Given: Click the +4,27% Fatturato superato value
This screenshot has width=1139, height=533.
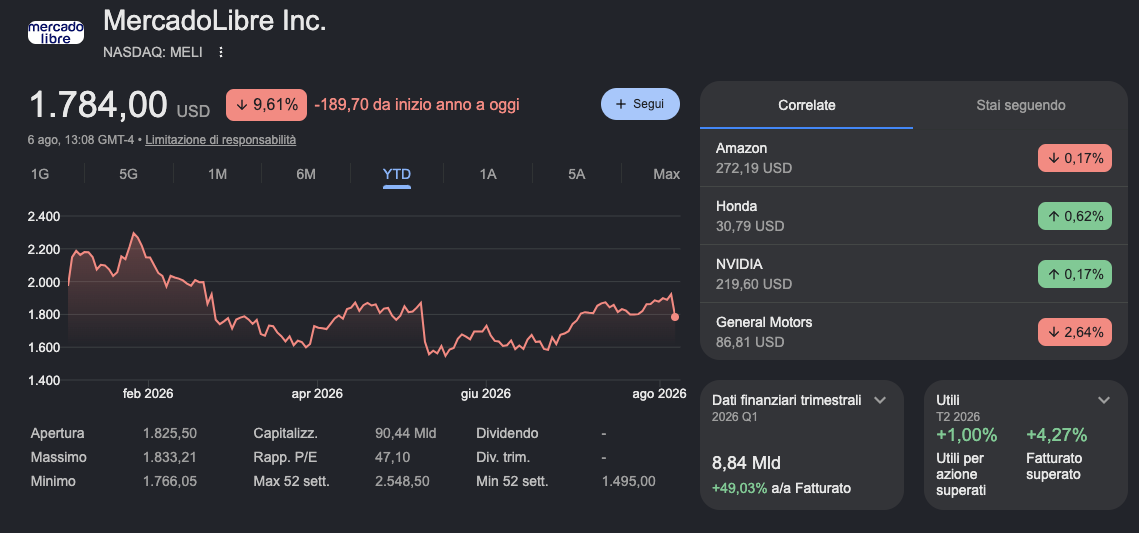Looking at the screenshot, I should tap(1057, 435).
